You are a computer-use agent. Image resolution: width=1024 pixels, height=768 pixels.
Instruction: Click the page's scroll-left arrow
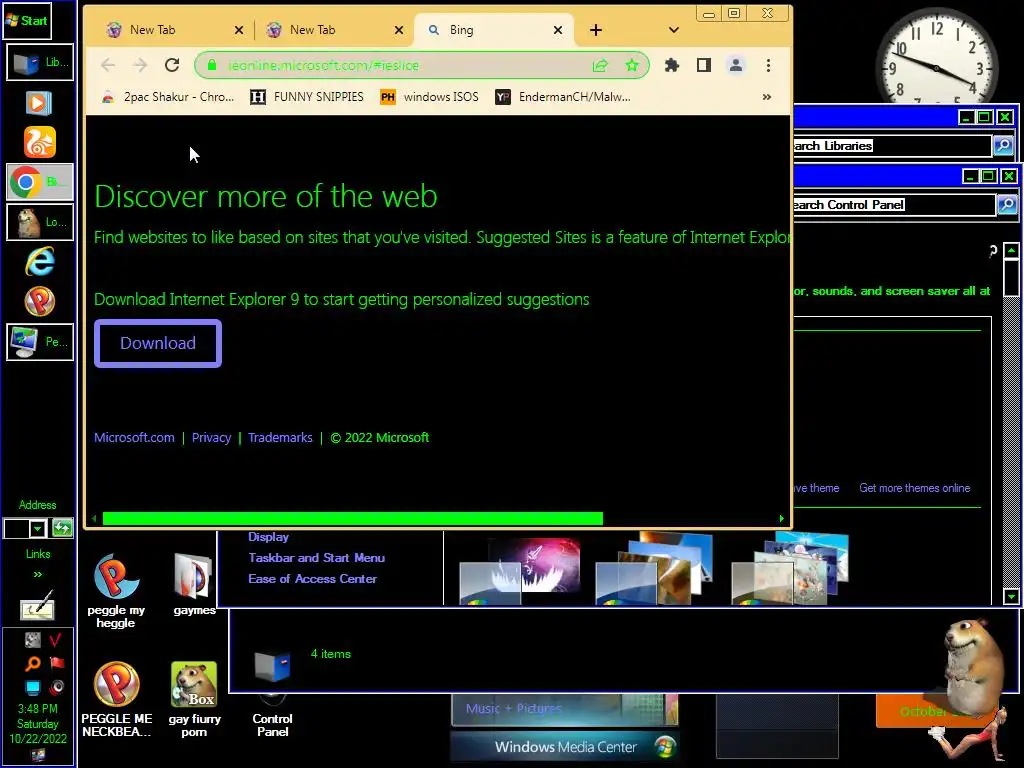coord(94,519)
